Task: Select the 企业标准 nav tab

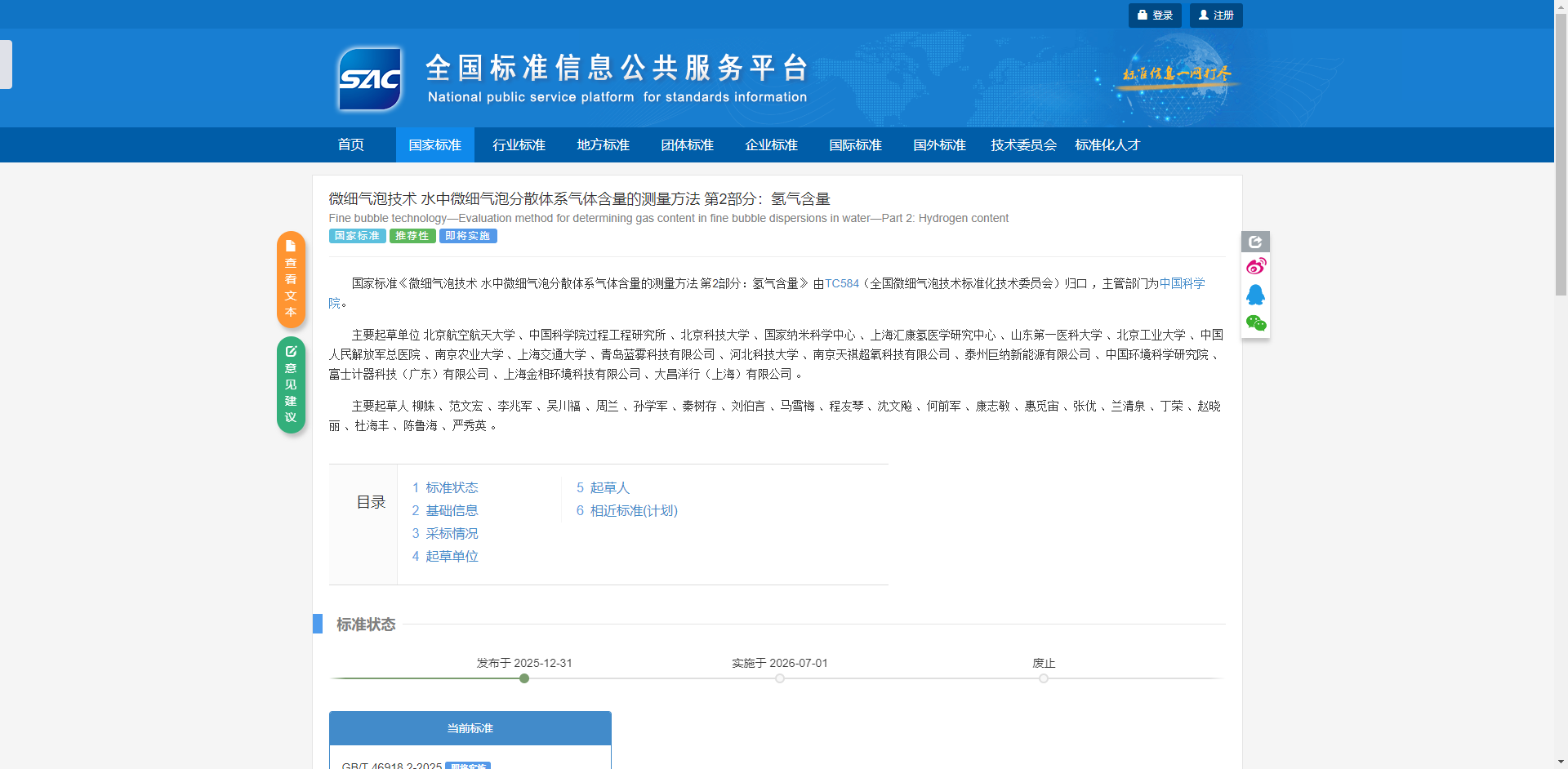Action: click(771, 144)
